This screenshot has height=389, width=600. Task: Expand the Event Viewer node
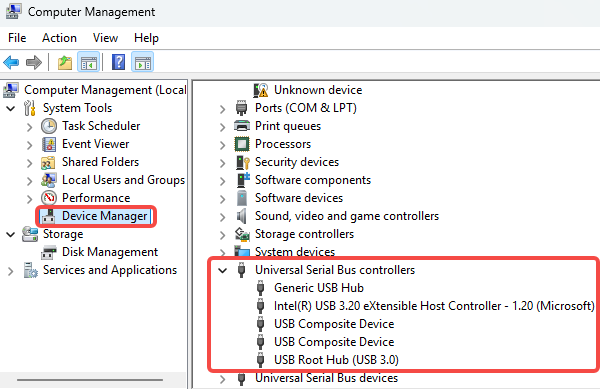29,145
